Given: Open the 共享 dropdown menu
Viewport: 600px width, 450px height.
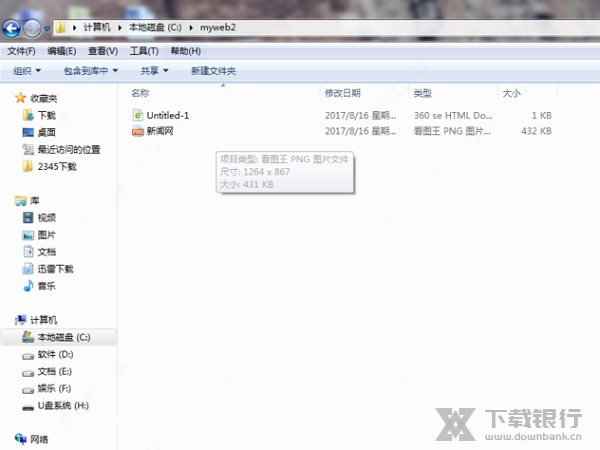Looking at the screenshot, I should (154, 71).
